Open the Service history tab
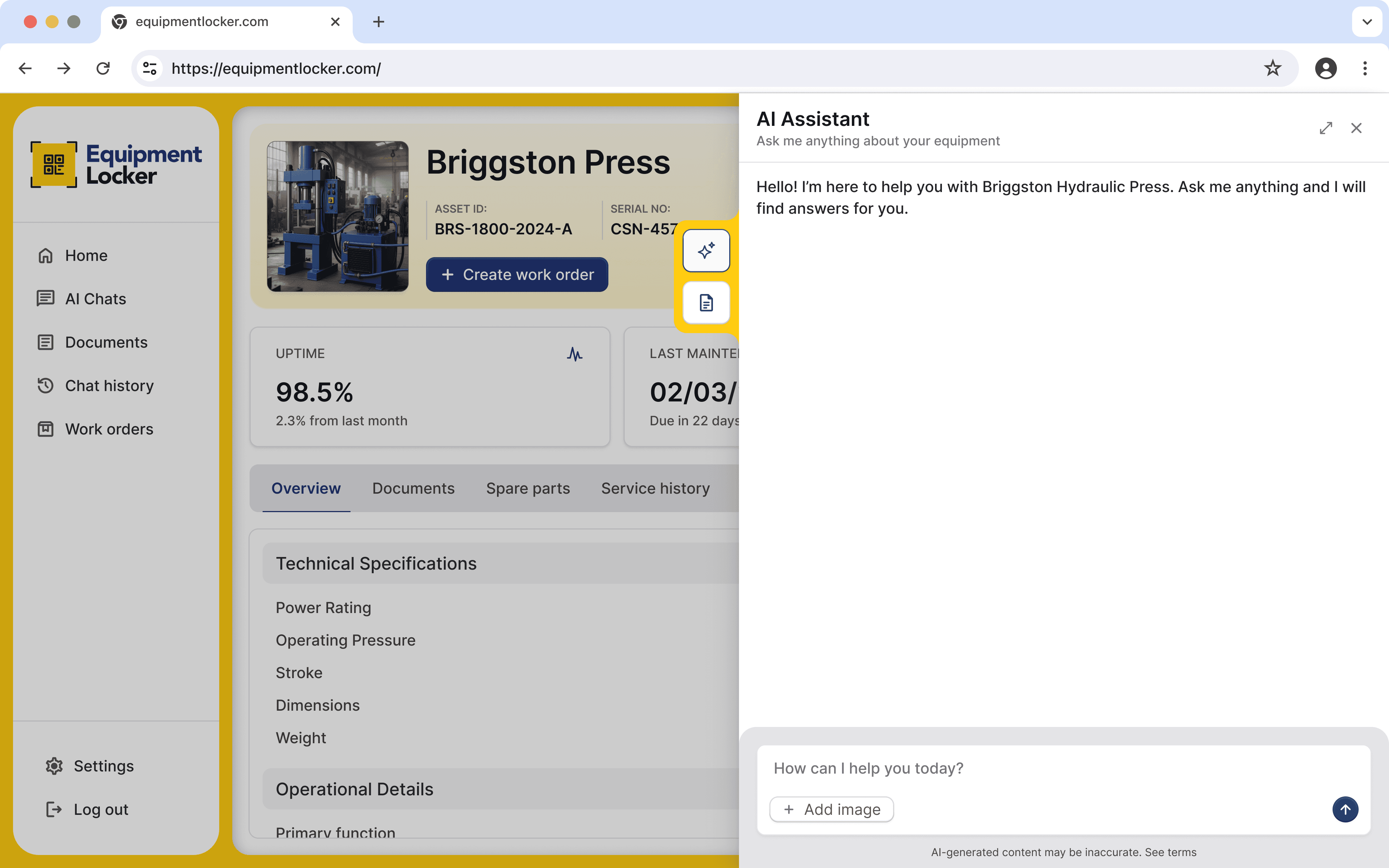 tap(655, 488)
